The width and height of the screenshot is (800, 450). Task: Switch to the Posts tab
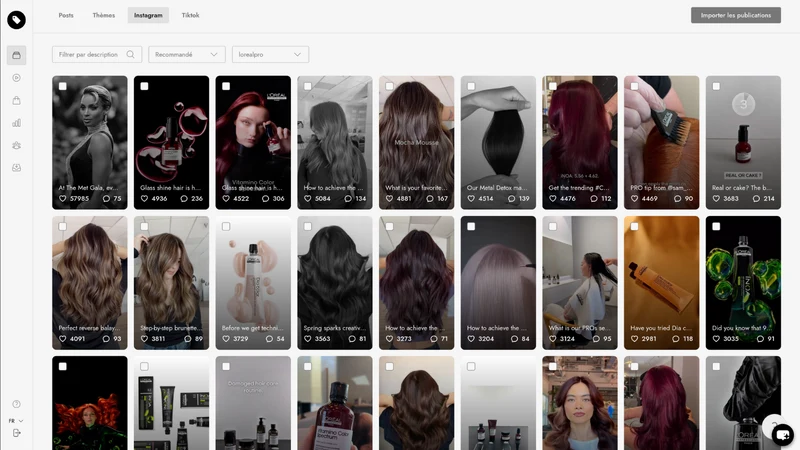66,15
